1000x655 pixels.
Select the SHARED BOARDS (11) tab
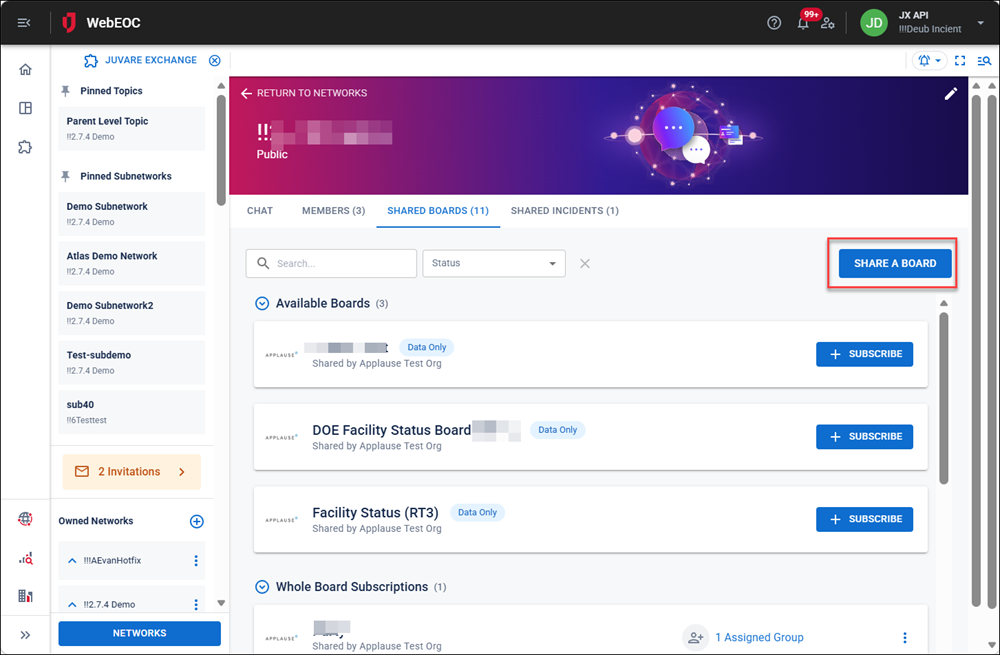coord(438,210)
